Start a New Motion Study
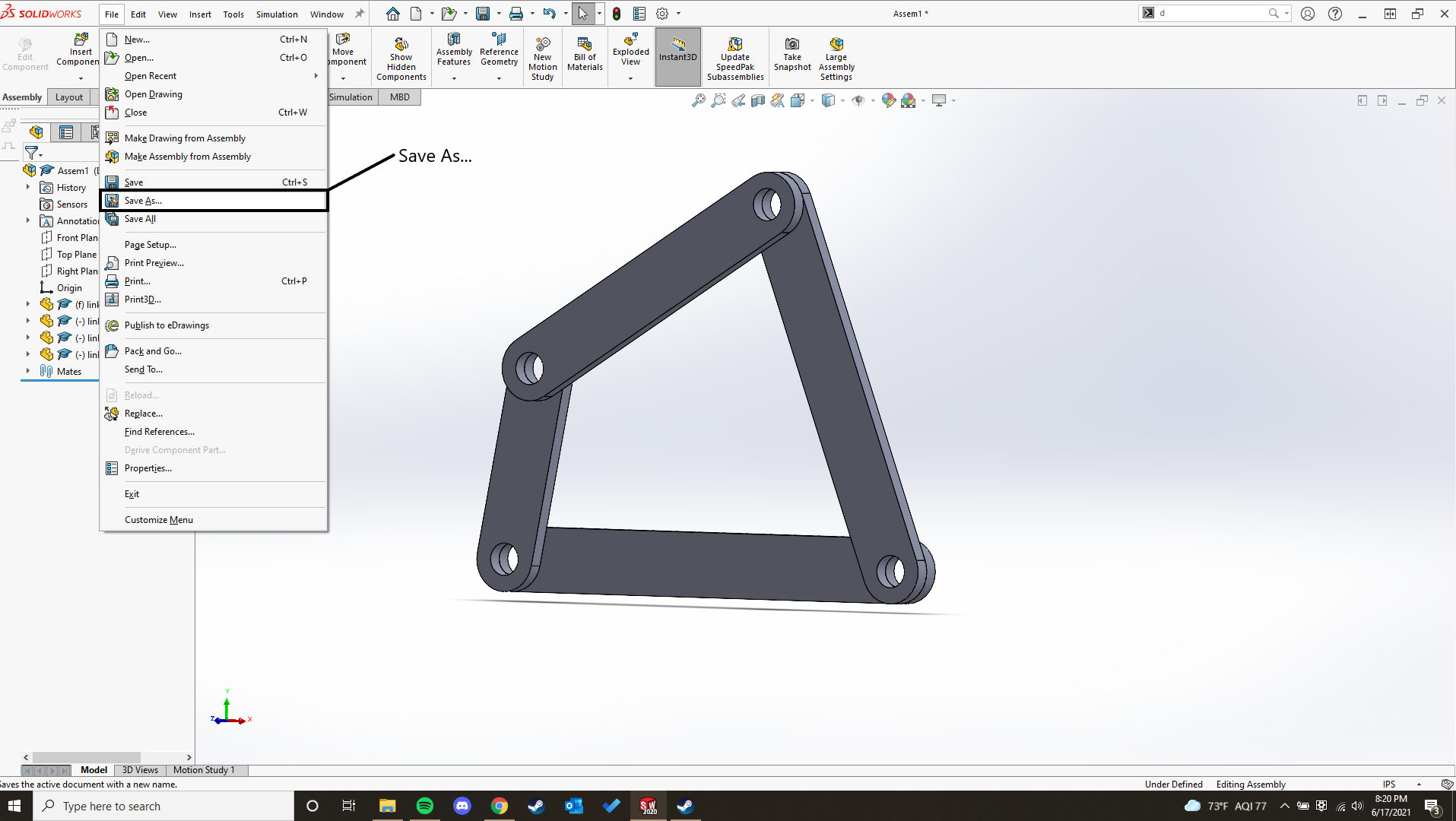 [542, 56]
